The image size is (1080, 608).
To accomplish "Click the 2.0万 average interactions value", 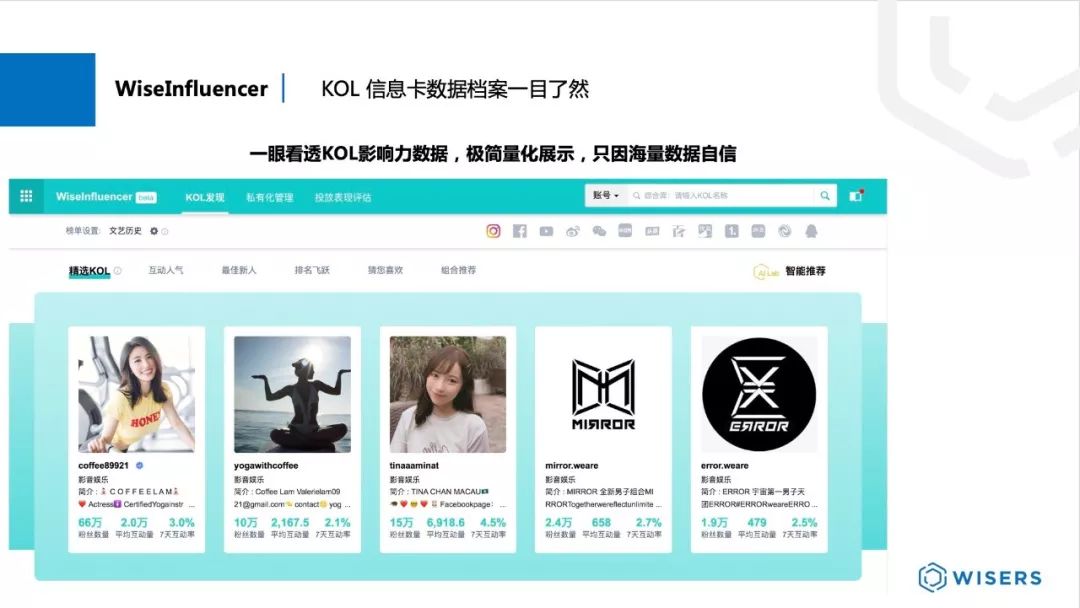I will coord(134,523).
